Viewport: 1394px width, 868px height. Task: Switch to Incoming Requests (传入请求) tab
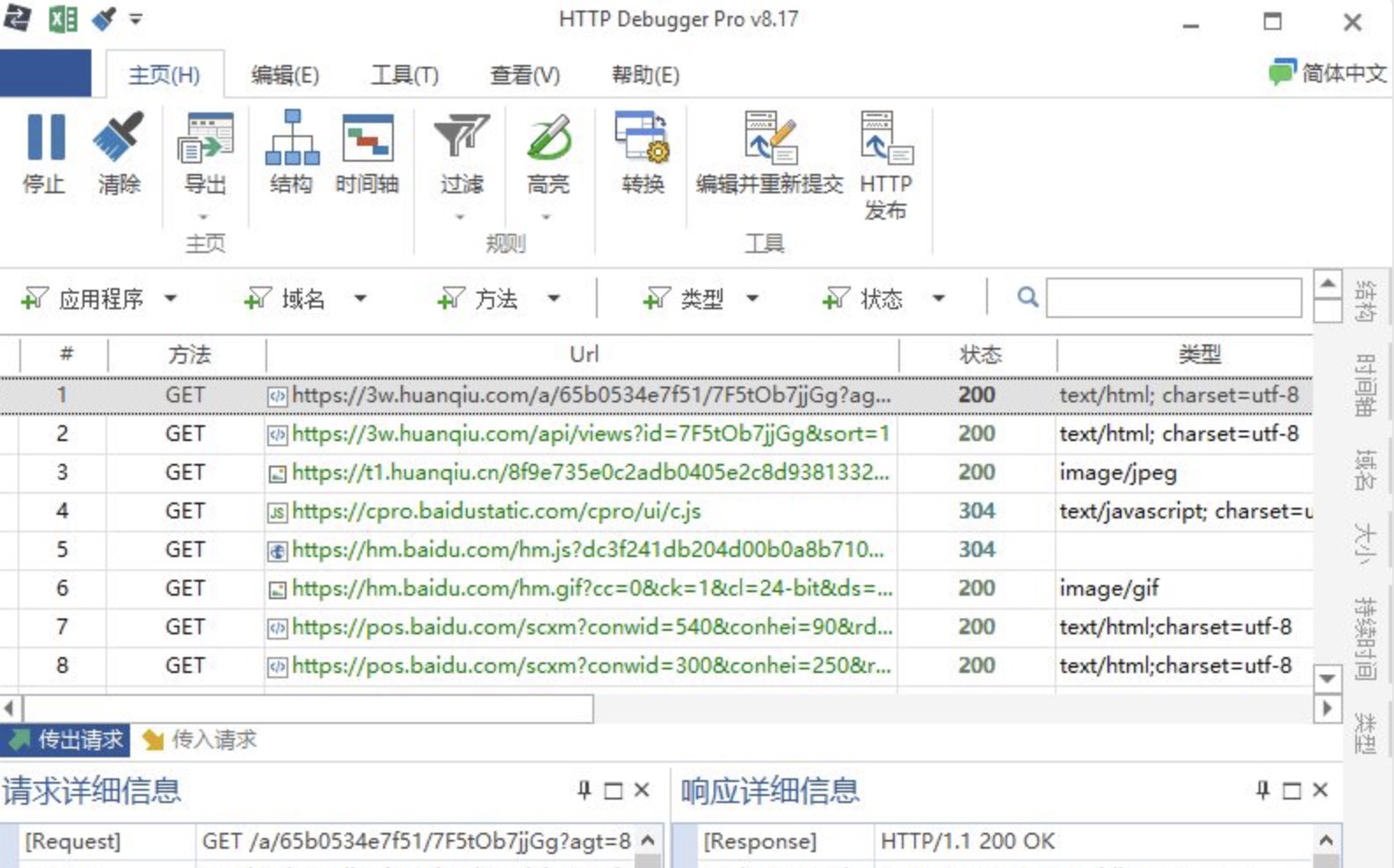(200, 740)
